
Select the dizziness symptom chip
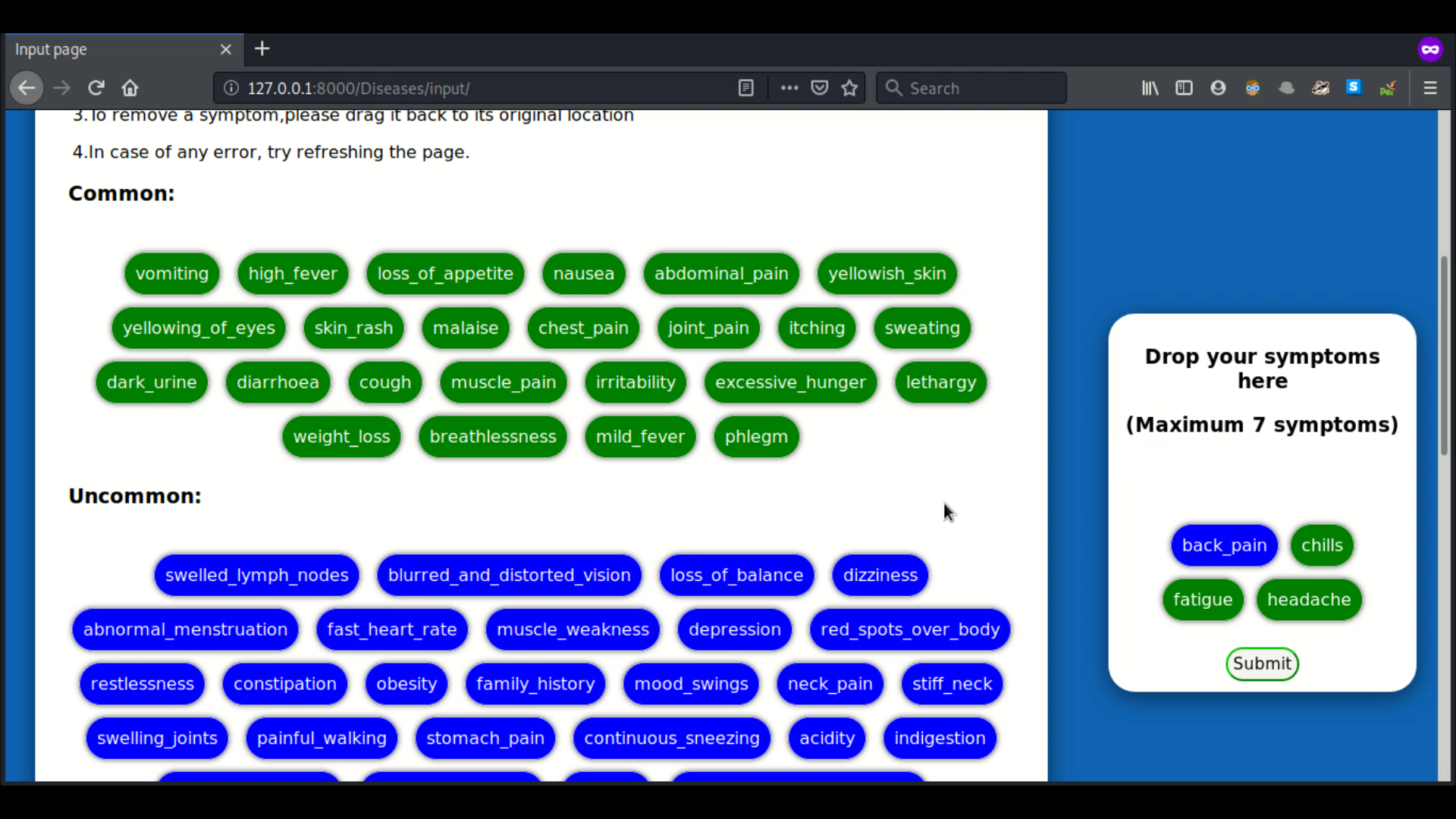click(880, 576)
